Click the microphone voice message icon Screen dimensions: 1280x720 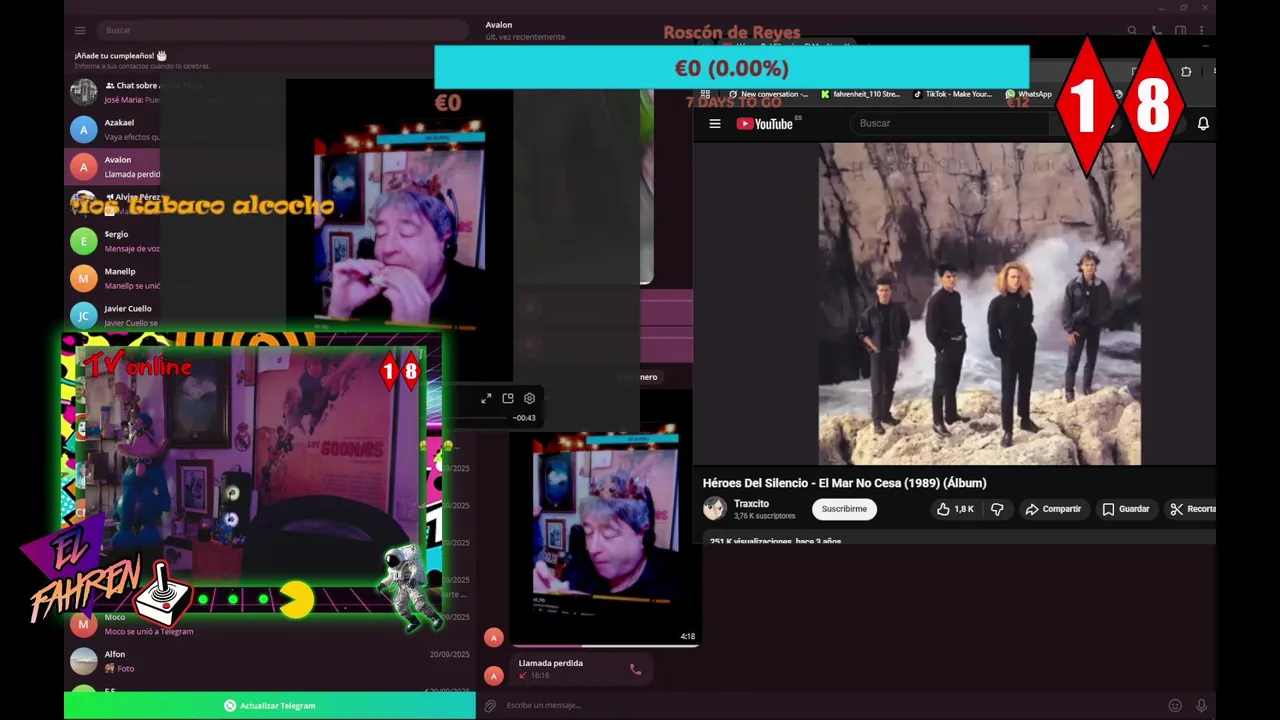(x=1201, y=705)
